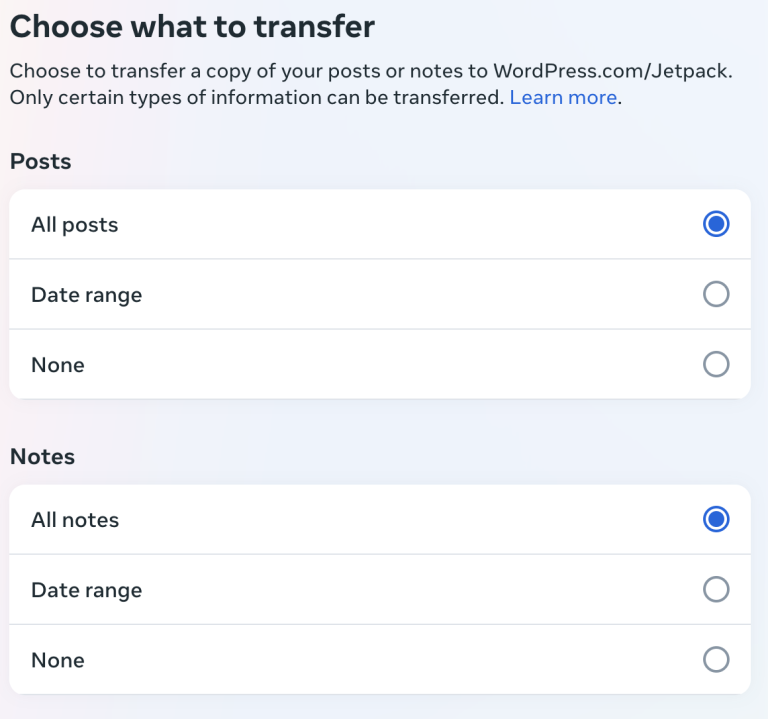The width and height of the screenshot is (768, 719).
Task: Select the None radio button under Notes
Action: point(716,659)
